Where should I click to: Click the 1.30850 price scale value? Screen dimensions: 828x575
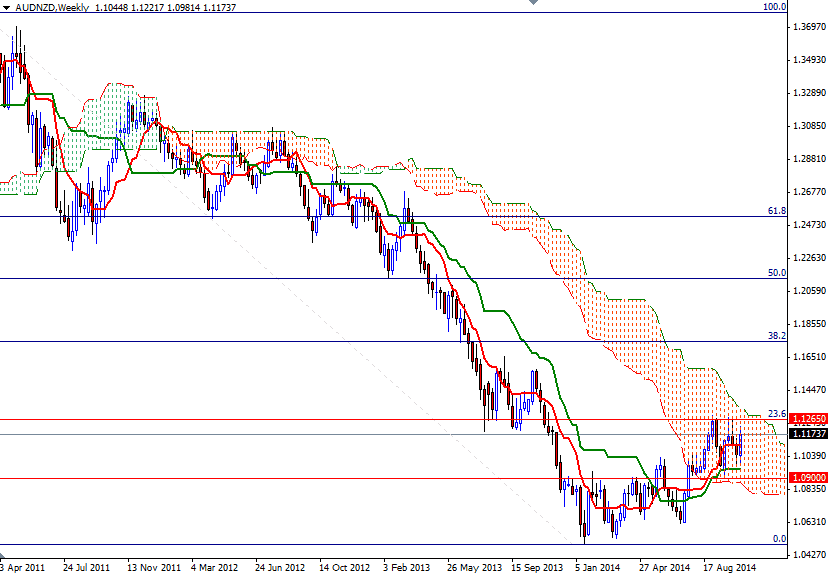click(x=809, y=126)
